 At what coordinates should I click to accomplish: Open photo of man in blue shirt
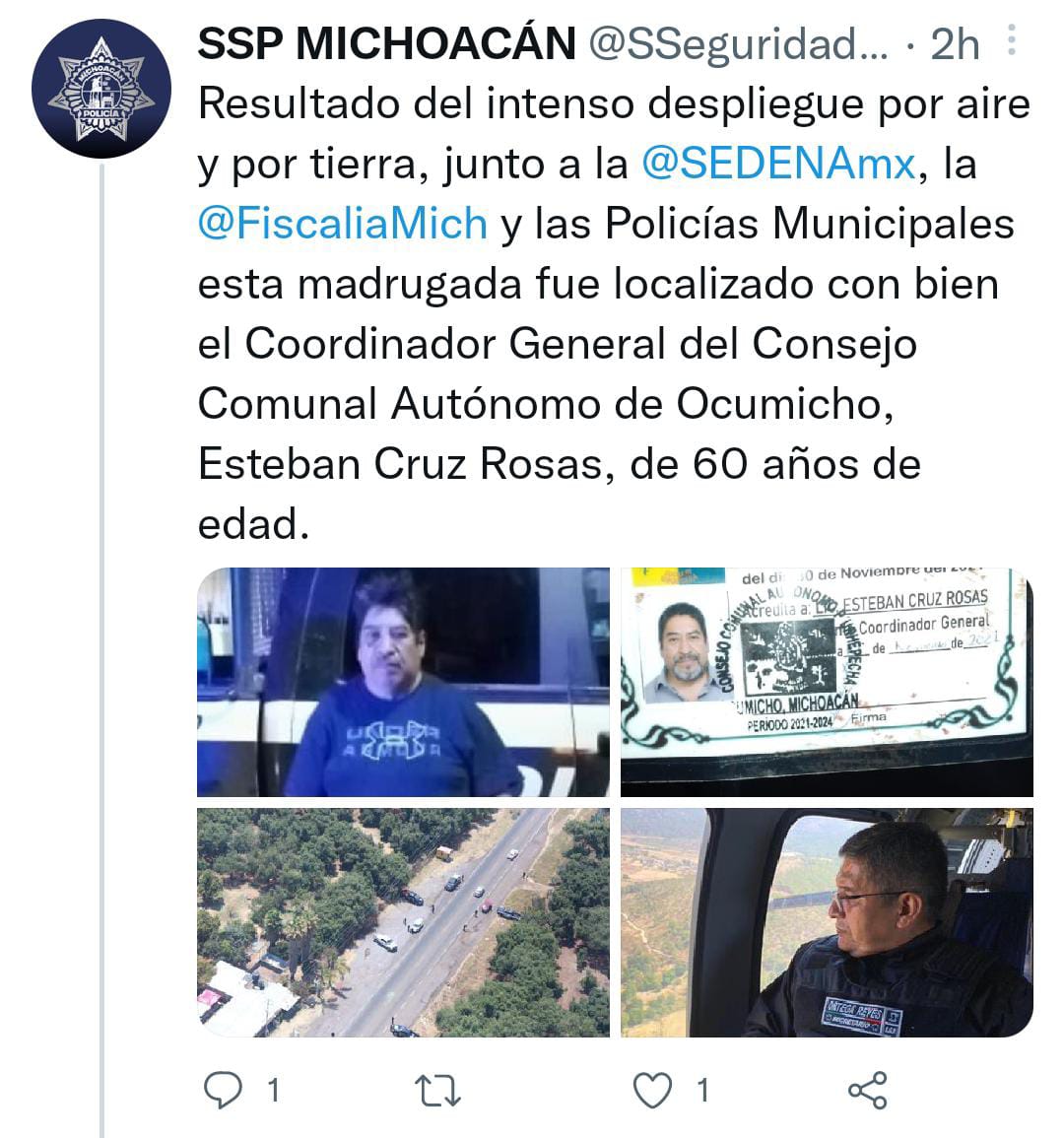(404, 682)
